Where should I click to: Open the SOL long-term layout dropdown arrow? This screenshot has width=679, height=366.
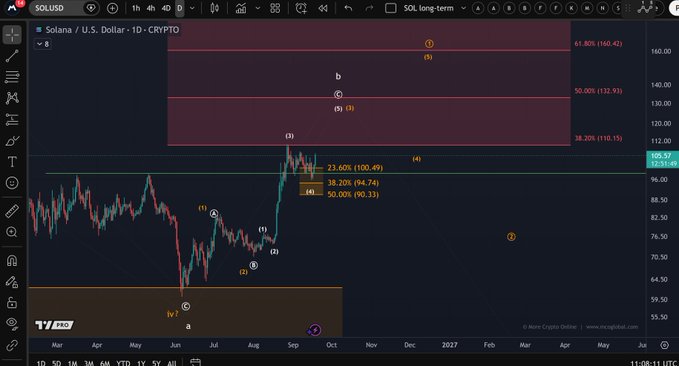click(x=463, y=8)
